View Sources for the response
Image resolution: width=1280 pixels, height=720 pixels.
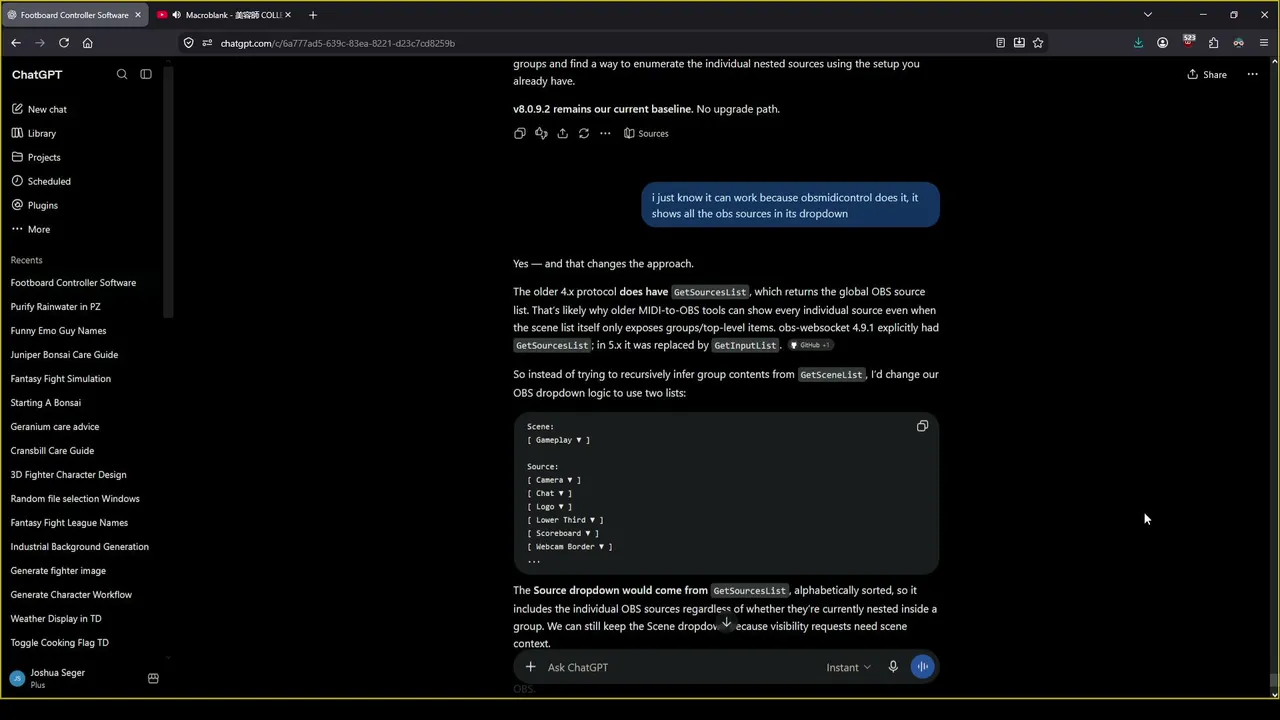click(x=646, y=133)
